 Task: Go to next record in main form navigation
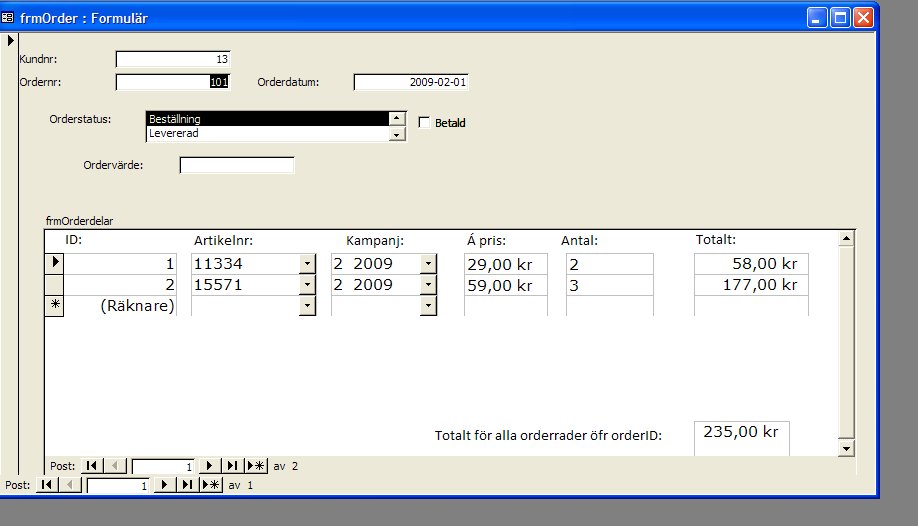pos(165,485)
